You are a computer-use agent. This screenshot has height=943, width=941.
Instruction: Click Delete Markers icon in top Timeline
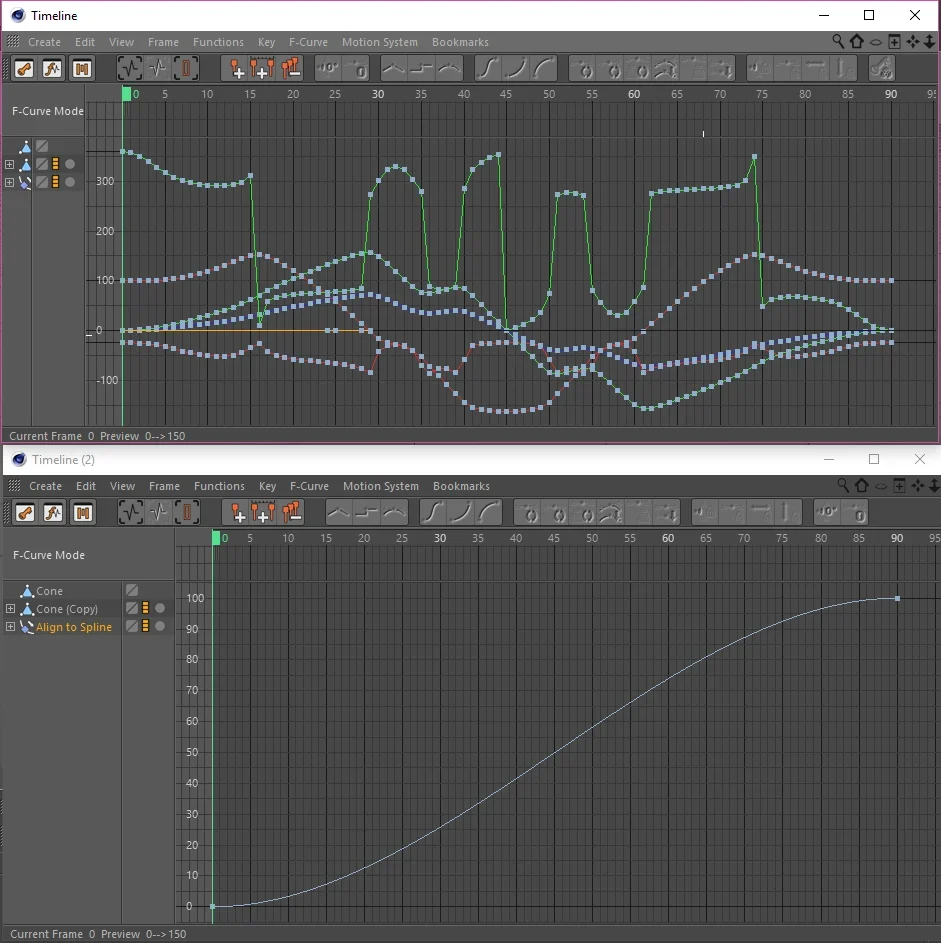click(290, 69)
